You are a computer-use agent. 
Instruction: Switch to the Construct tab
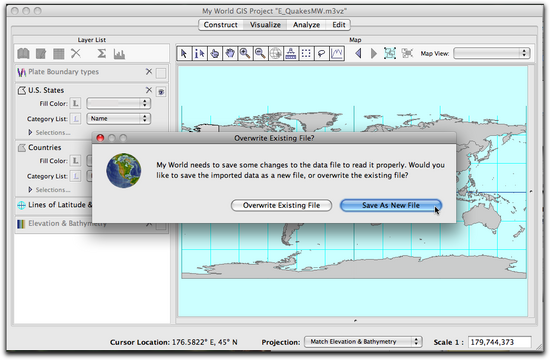coord(221,25)
